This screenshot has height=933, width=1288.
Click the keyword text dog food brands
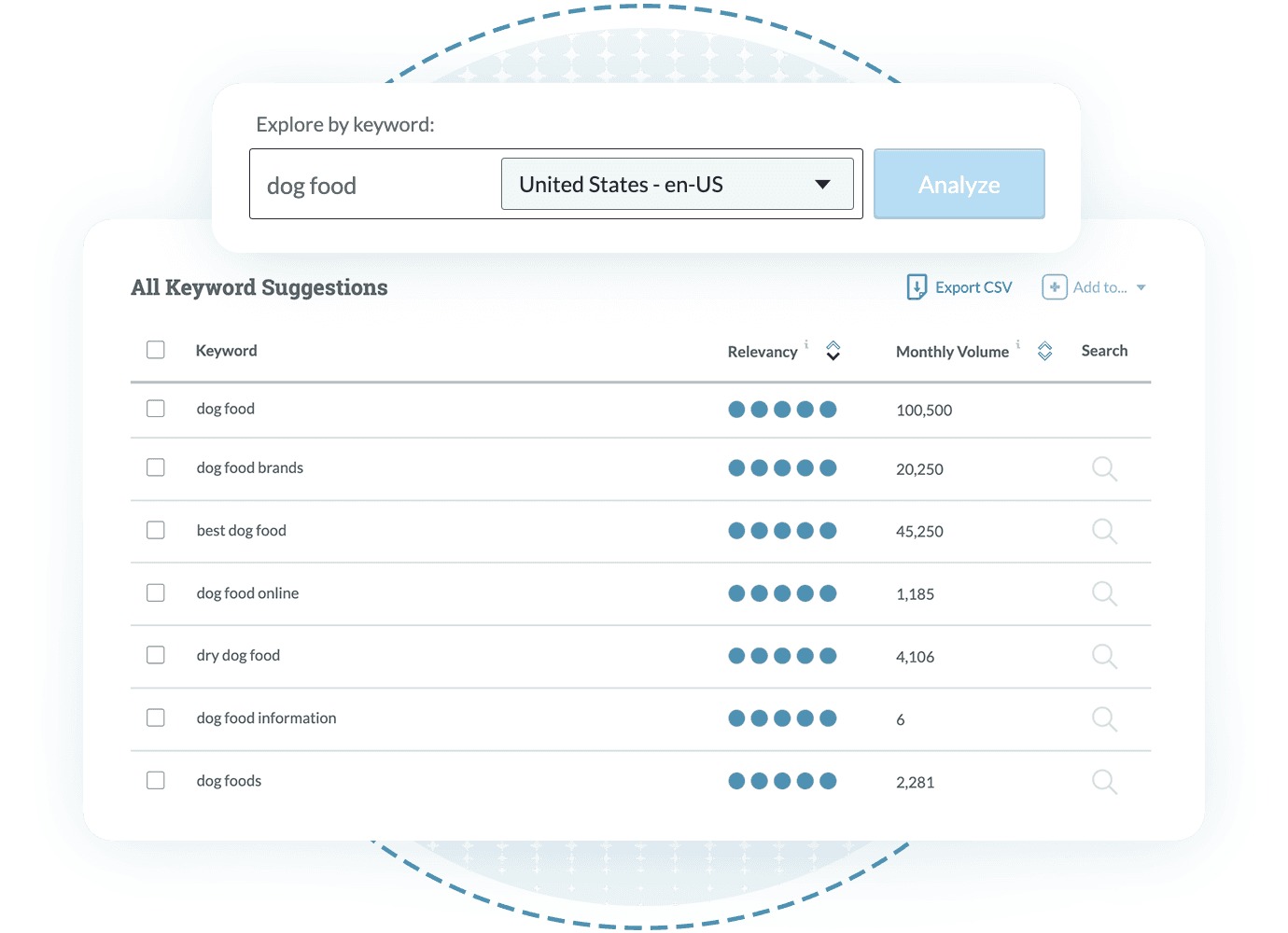point(250,467)
